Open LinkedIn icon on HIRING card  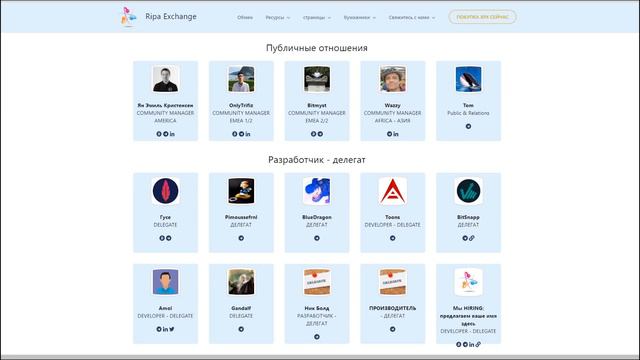point(472,344)
